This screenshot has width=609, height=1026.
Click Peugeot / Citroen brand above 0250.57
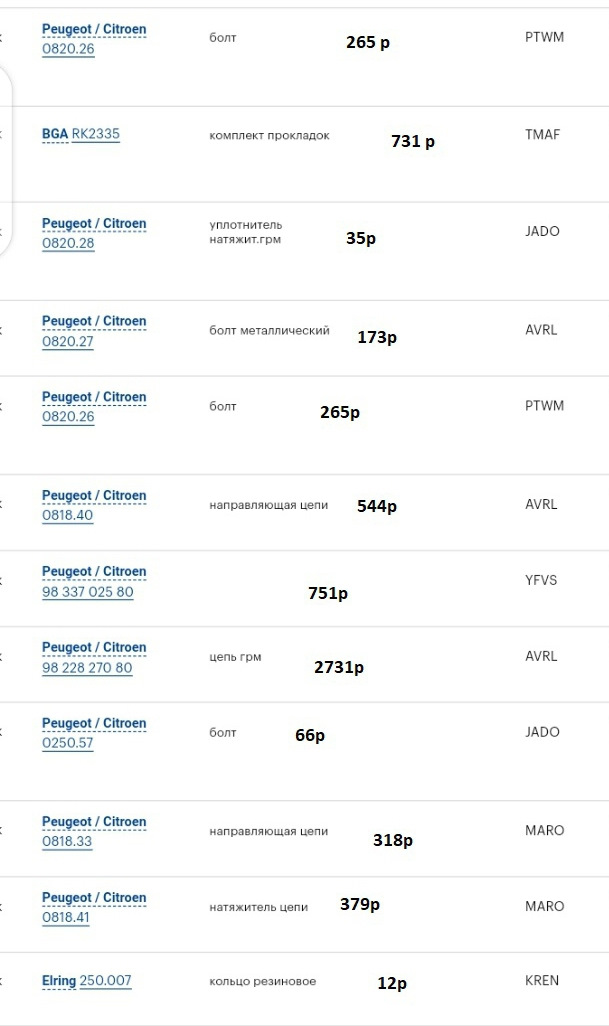pyautogui.click(x=94, y=724)
